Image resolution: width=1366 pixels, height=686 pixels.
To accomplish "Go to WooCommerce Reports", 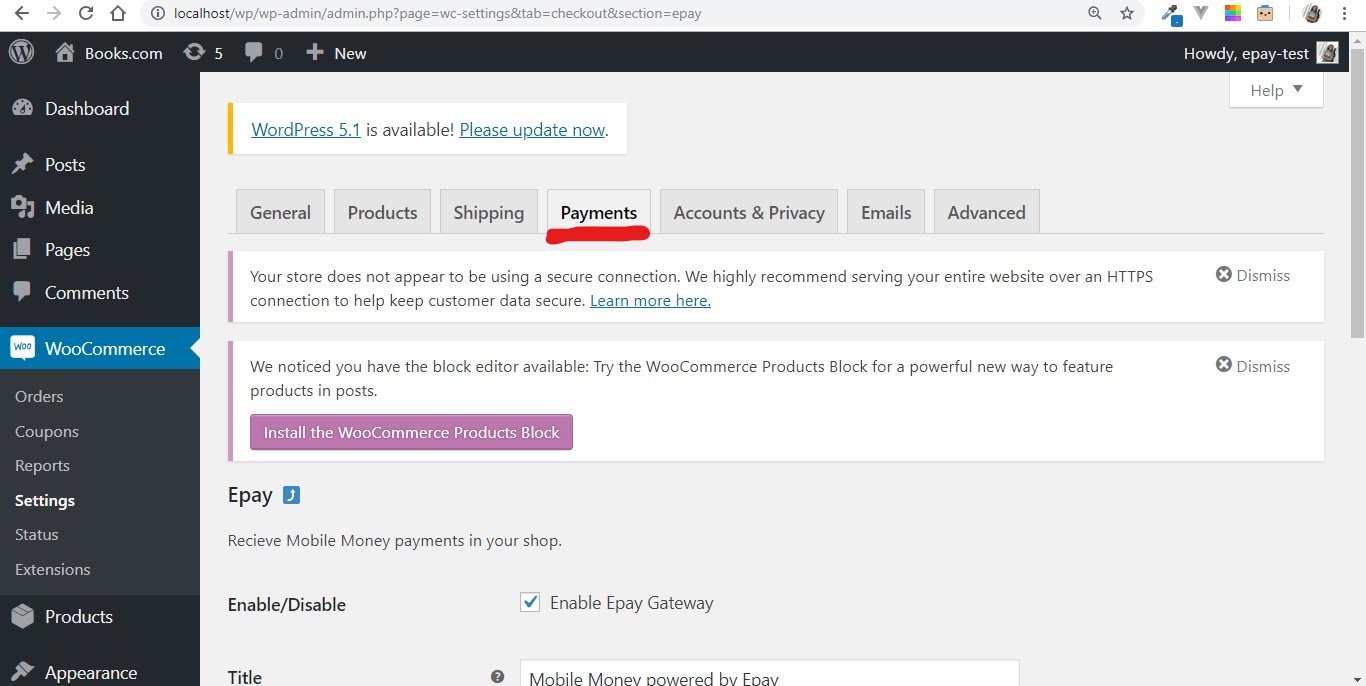I will 42,465.
